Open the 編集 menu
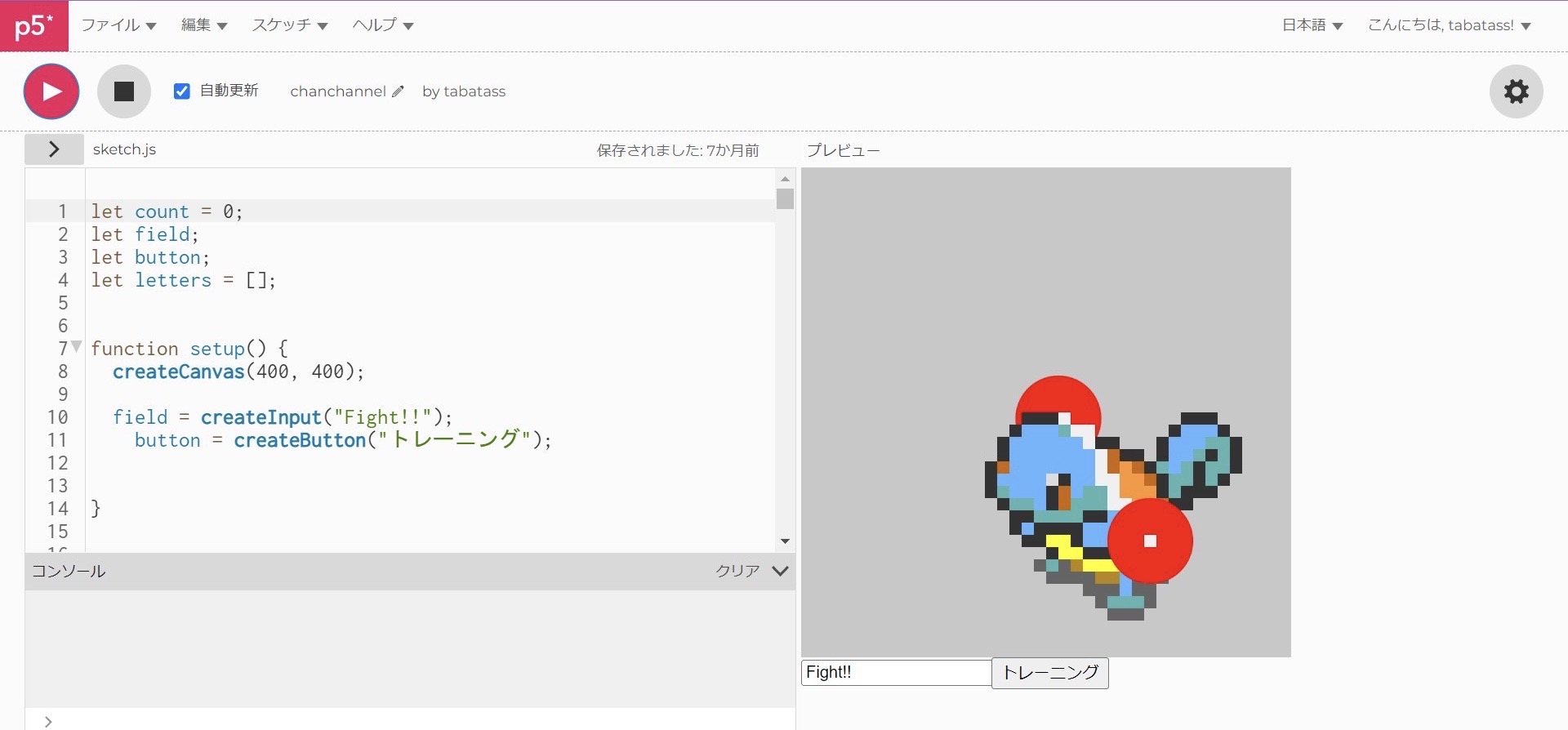Viewport: 1568px width, 730px height. [204, 25]
